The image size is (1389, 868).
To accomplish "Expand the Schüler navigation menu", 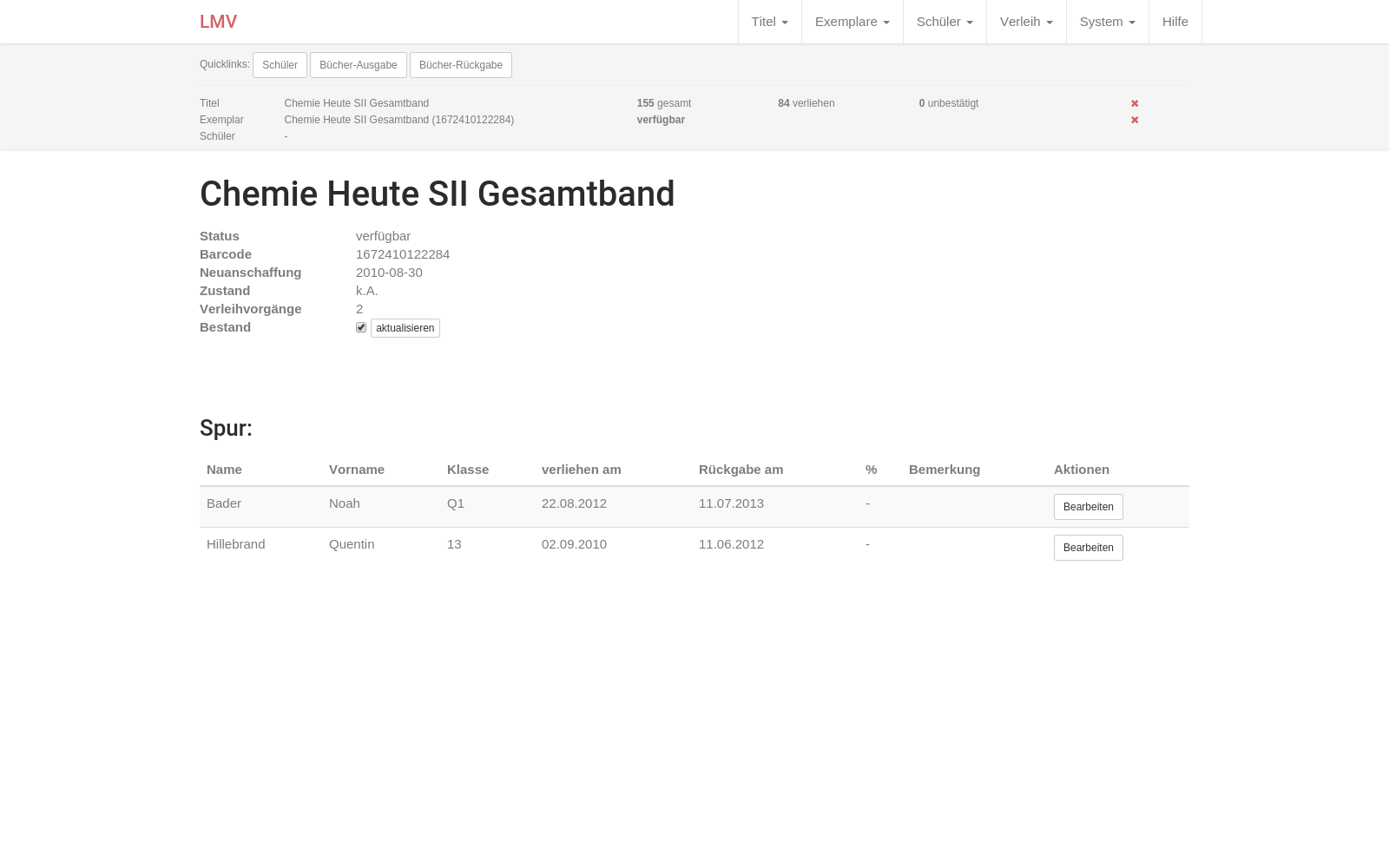I will (945, 22).
